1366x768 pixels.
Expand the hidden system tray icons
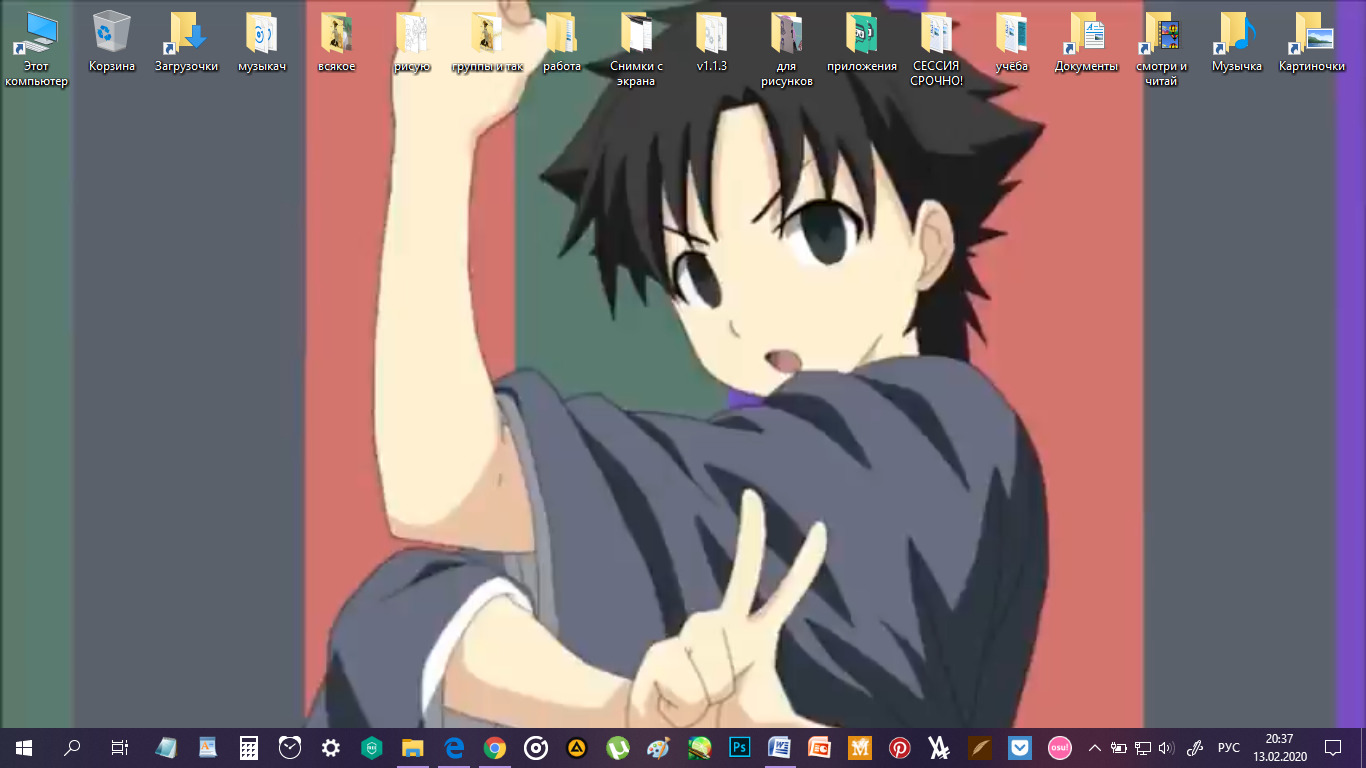(1094, 747)
